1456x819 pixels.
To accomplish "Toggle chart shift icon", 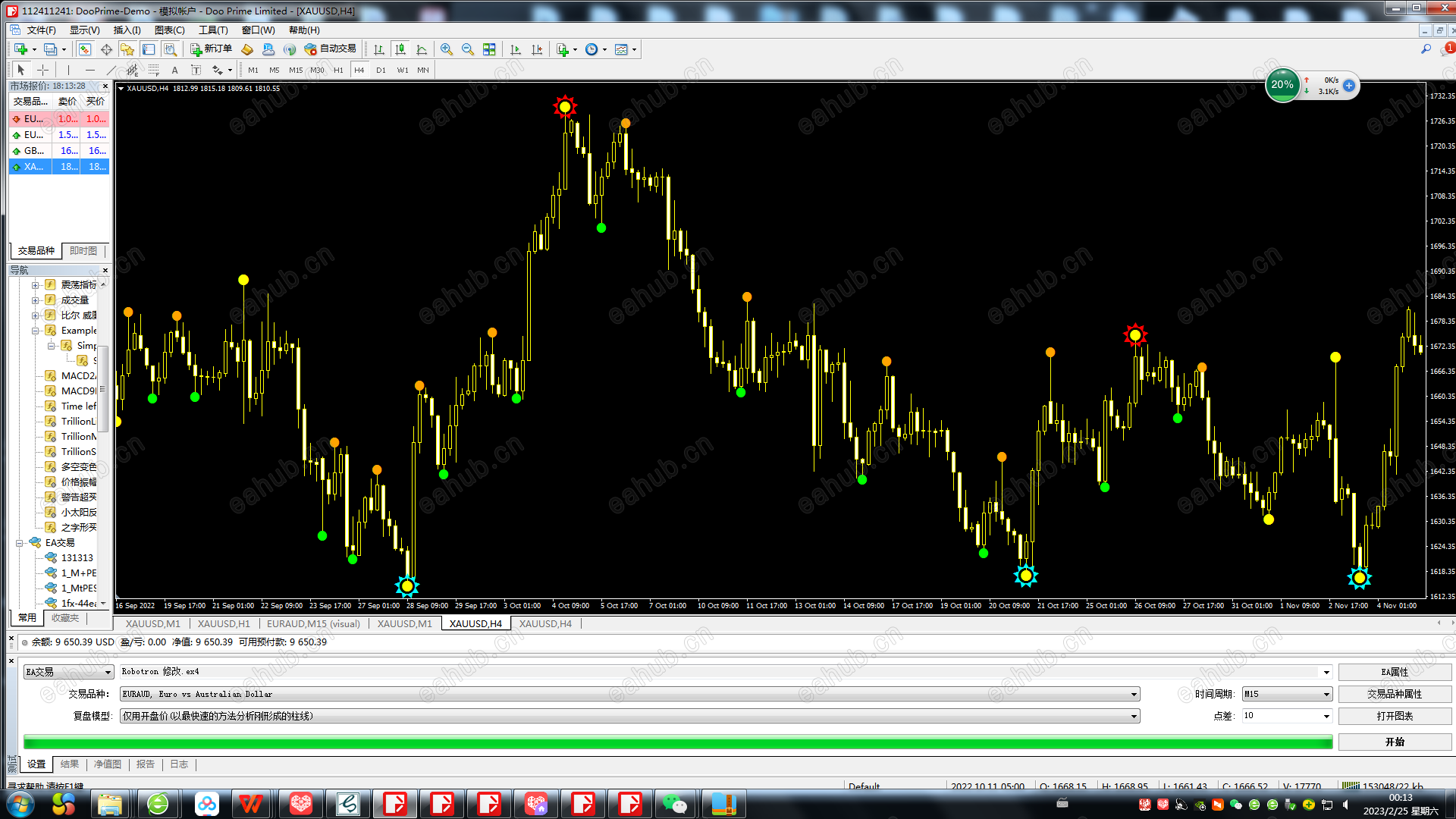I will [x=537, y=49].
